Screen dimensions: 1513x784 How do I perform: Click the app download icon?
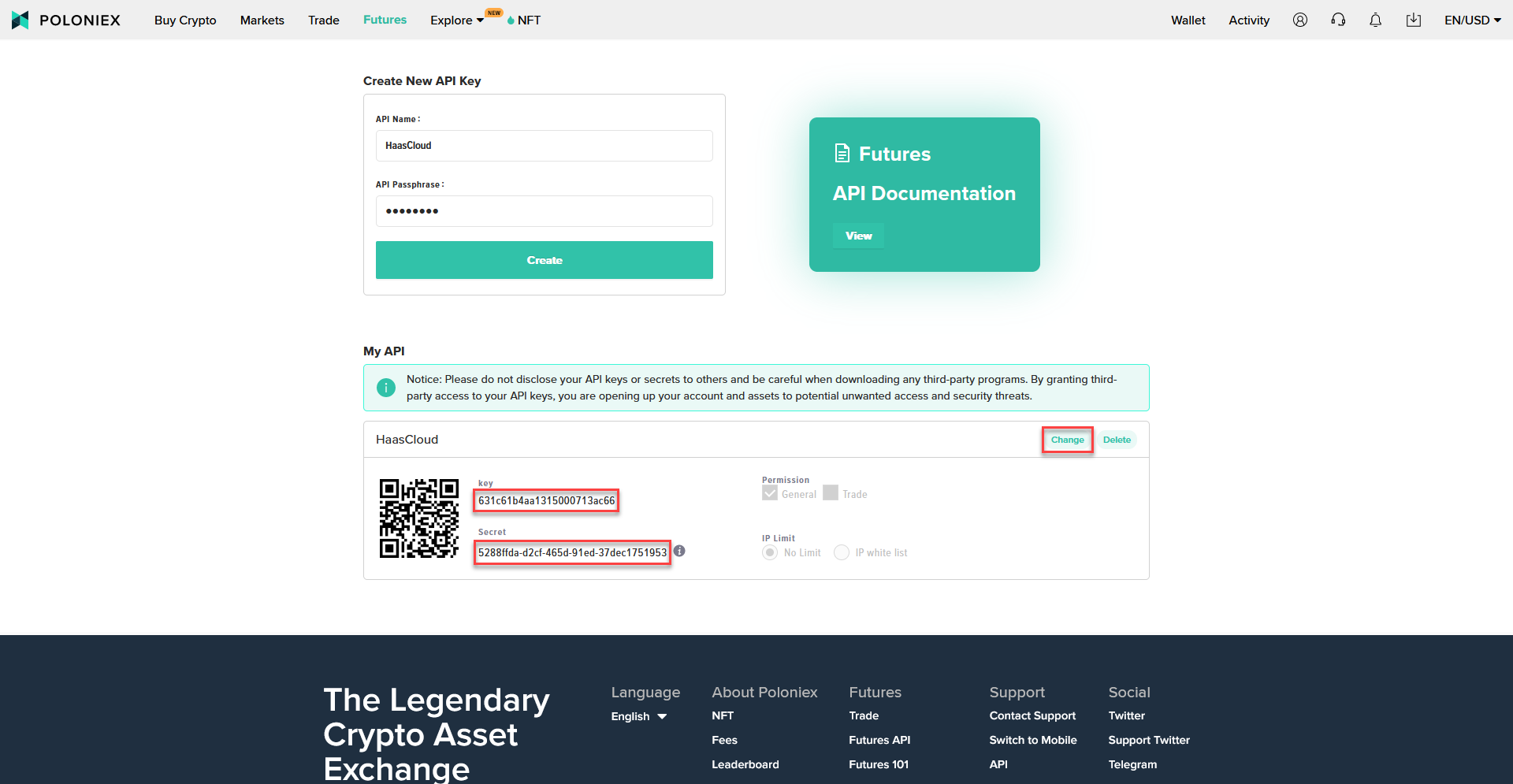1413,20
